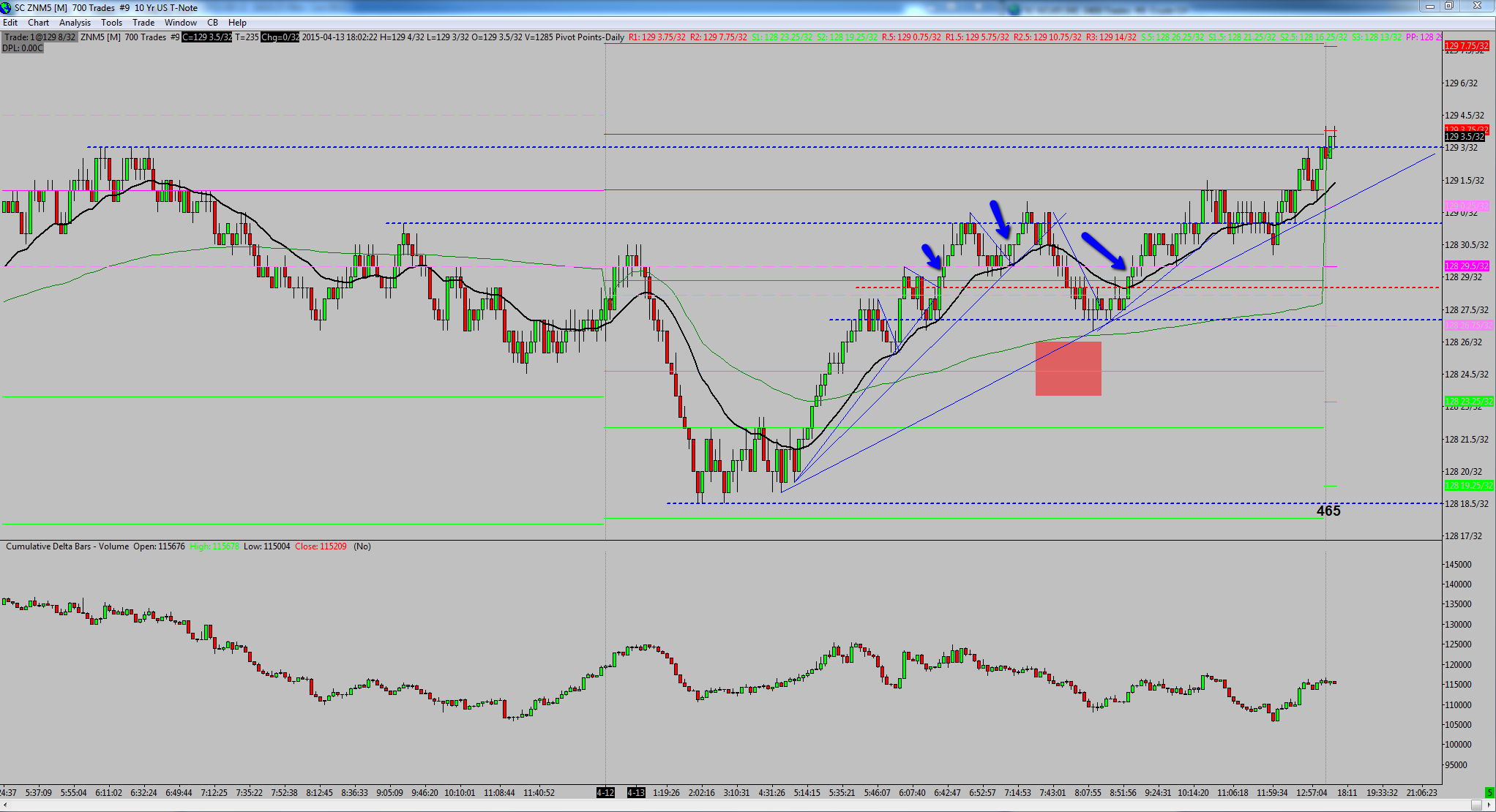The image size is (1496, 812).
Task: Click the 5:37:09 time axis label
Action: click(39, 792)
